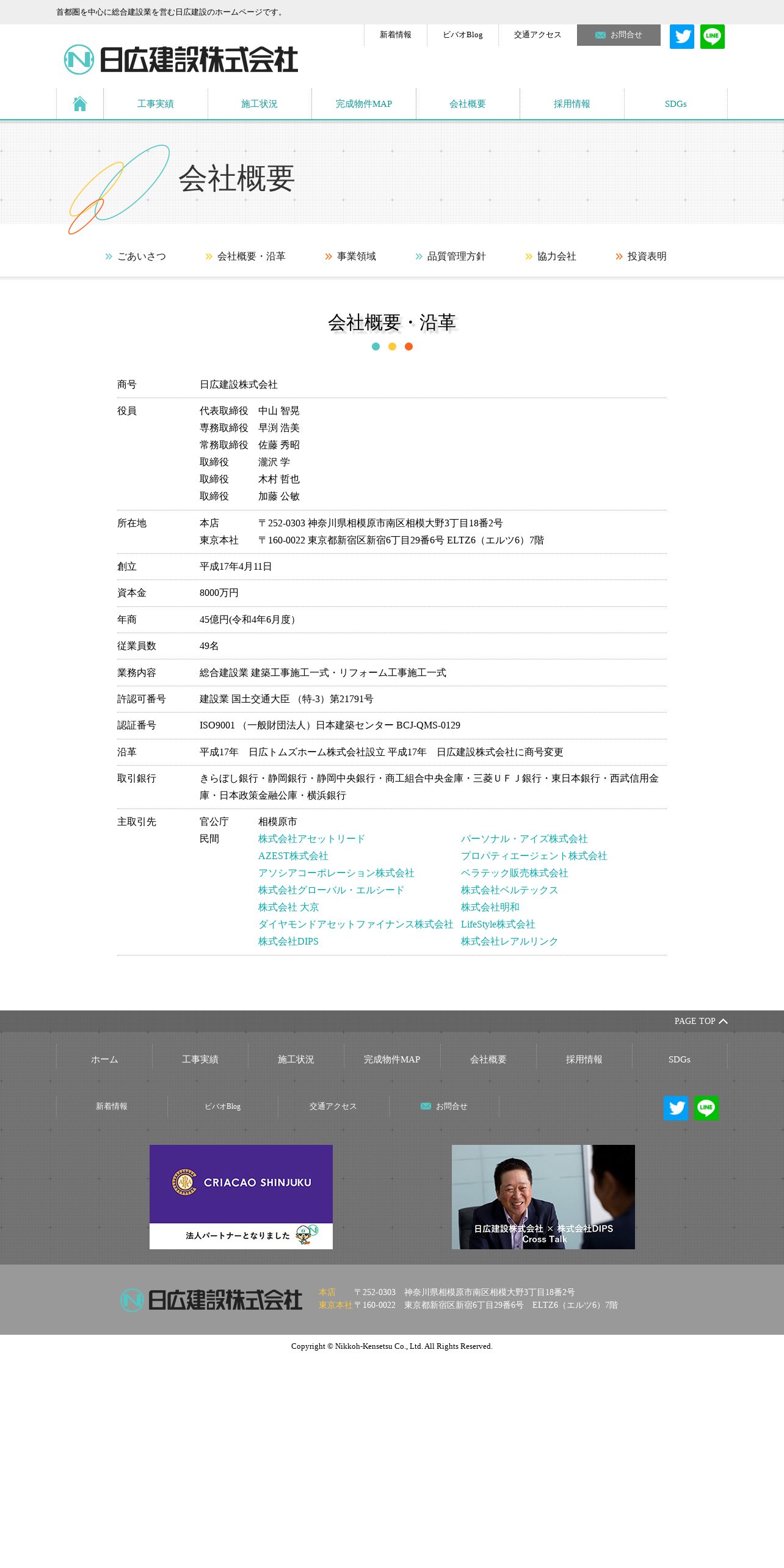Click the DIPS Cross Talk banner

tap(543, 1197)
